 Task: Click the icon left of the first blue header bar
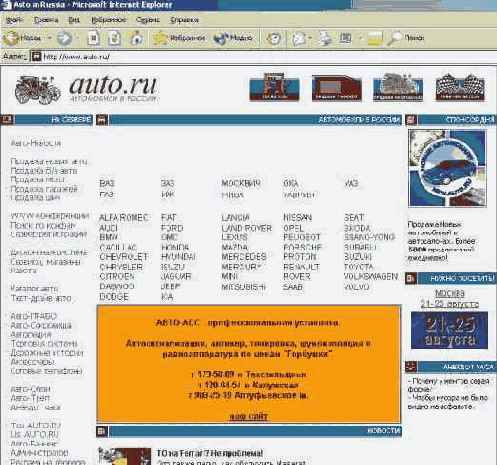[7, 119]
